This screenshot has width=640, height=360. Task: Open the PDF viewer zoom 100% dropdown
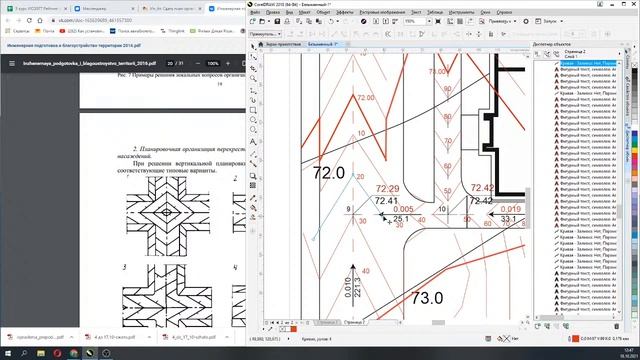point(213,63)
